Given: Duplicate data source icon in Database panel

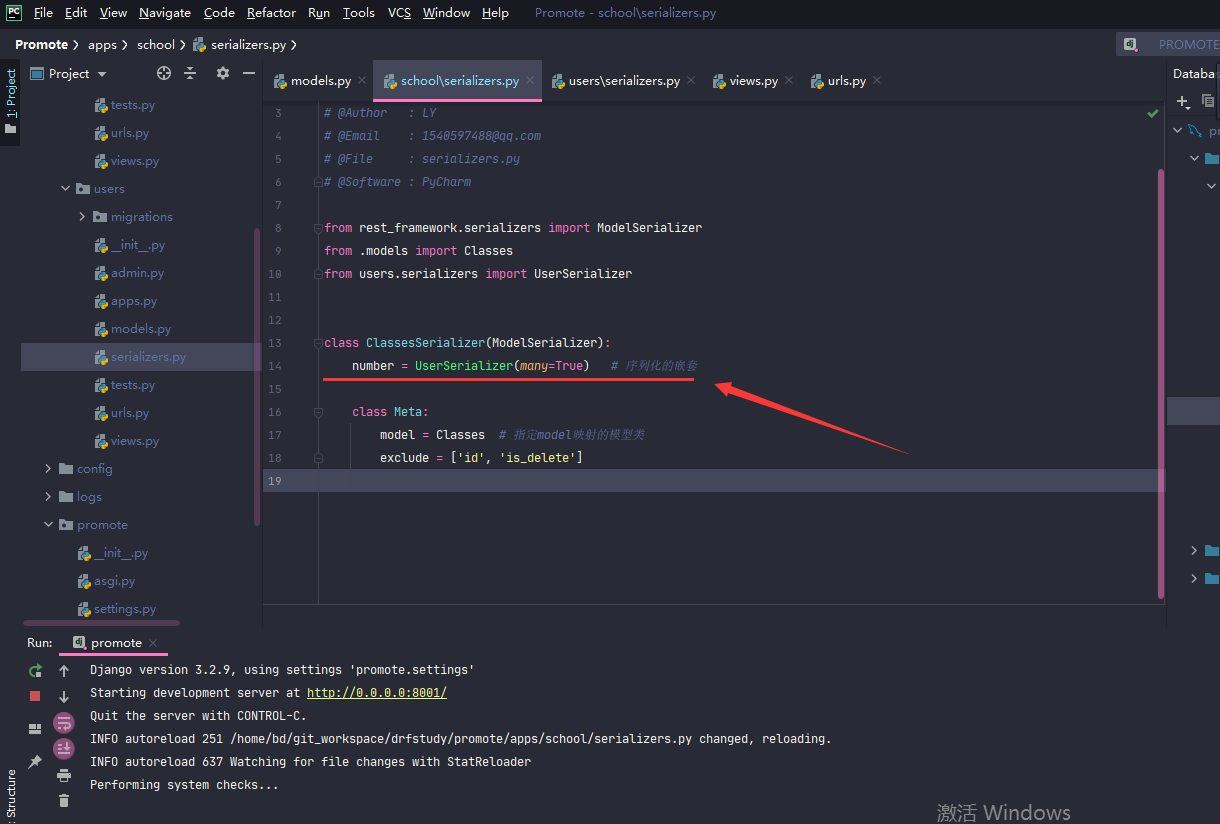Looking at the screenshot, I should pos(1208,101).
